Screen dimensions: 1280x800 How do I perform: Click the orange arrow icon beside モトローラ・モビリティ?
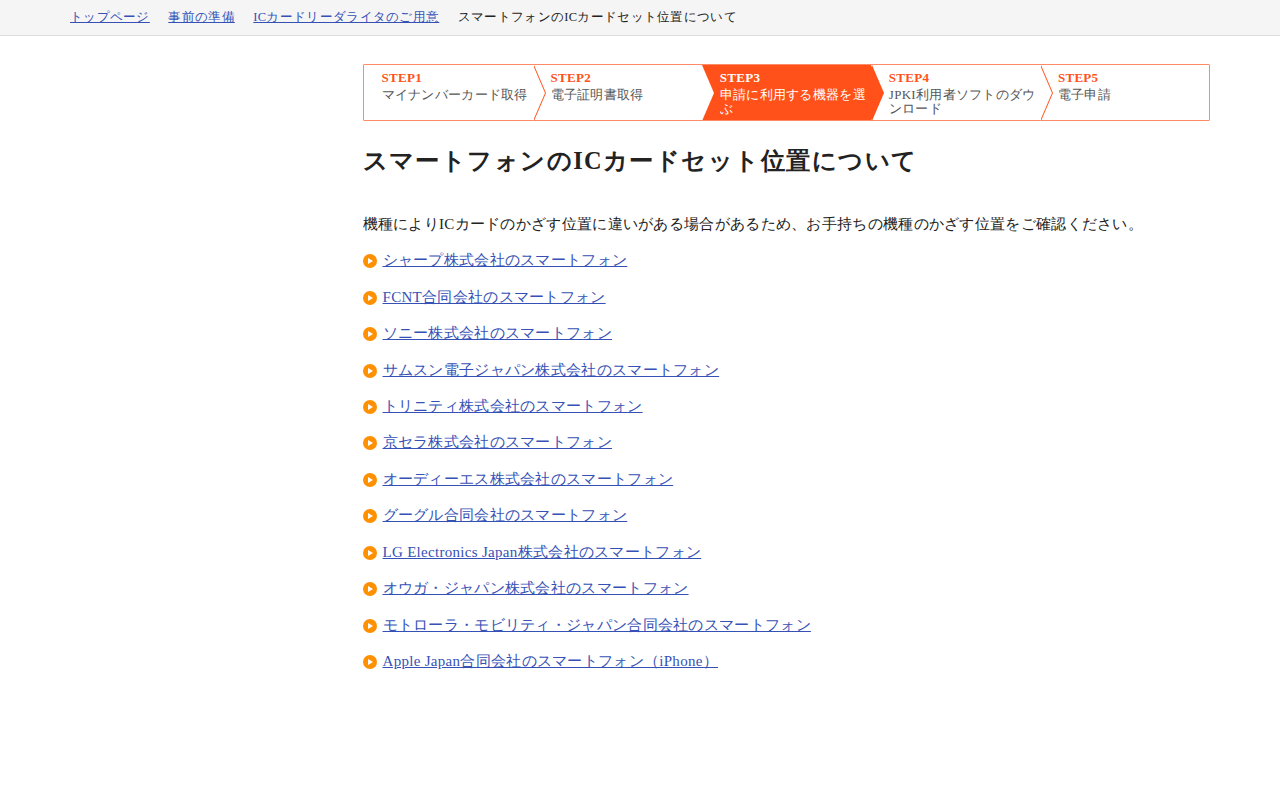coord(370,626)
